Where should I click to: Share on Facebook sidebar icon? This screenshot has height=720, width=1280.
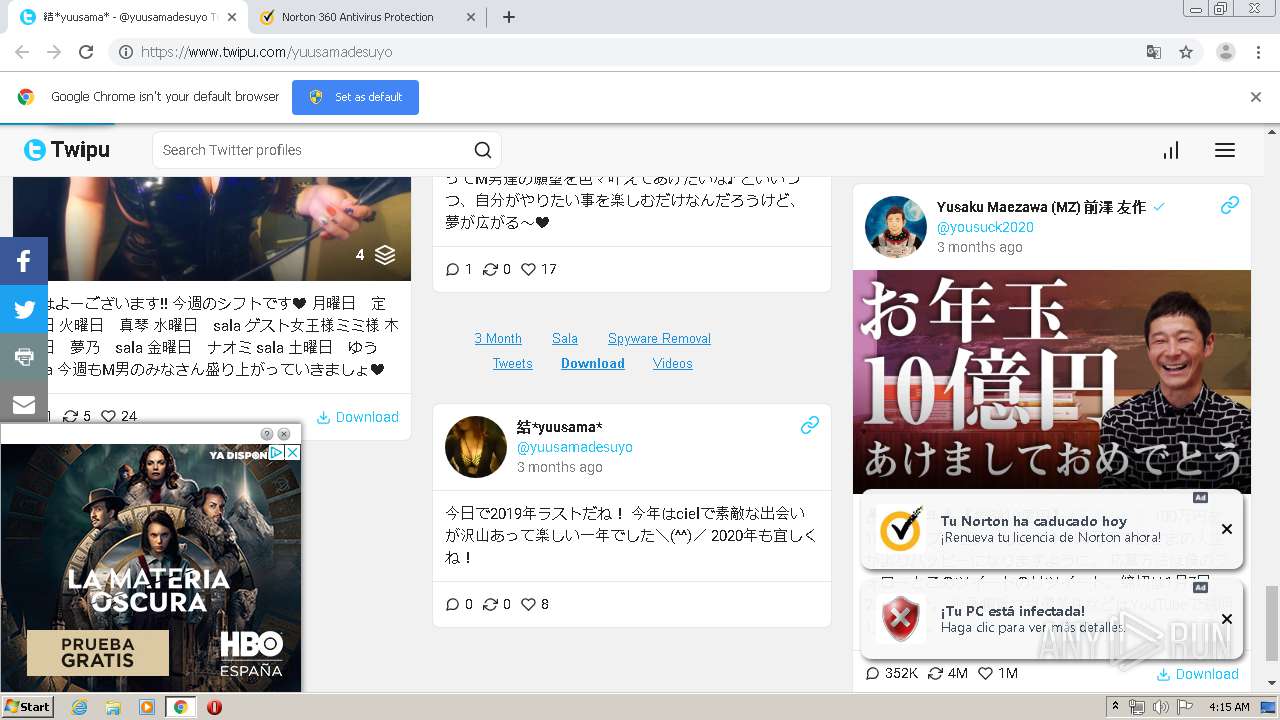(x=24, y=262)
